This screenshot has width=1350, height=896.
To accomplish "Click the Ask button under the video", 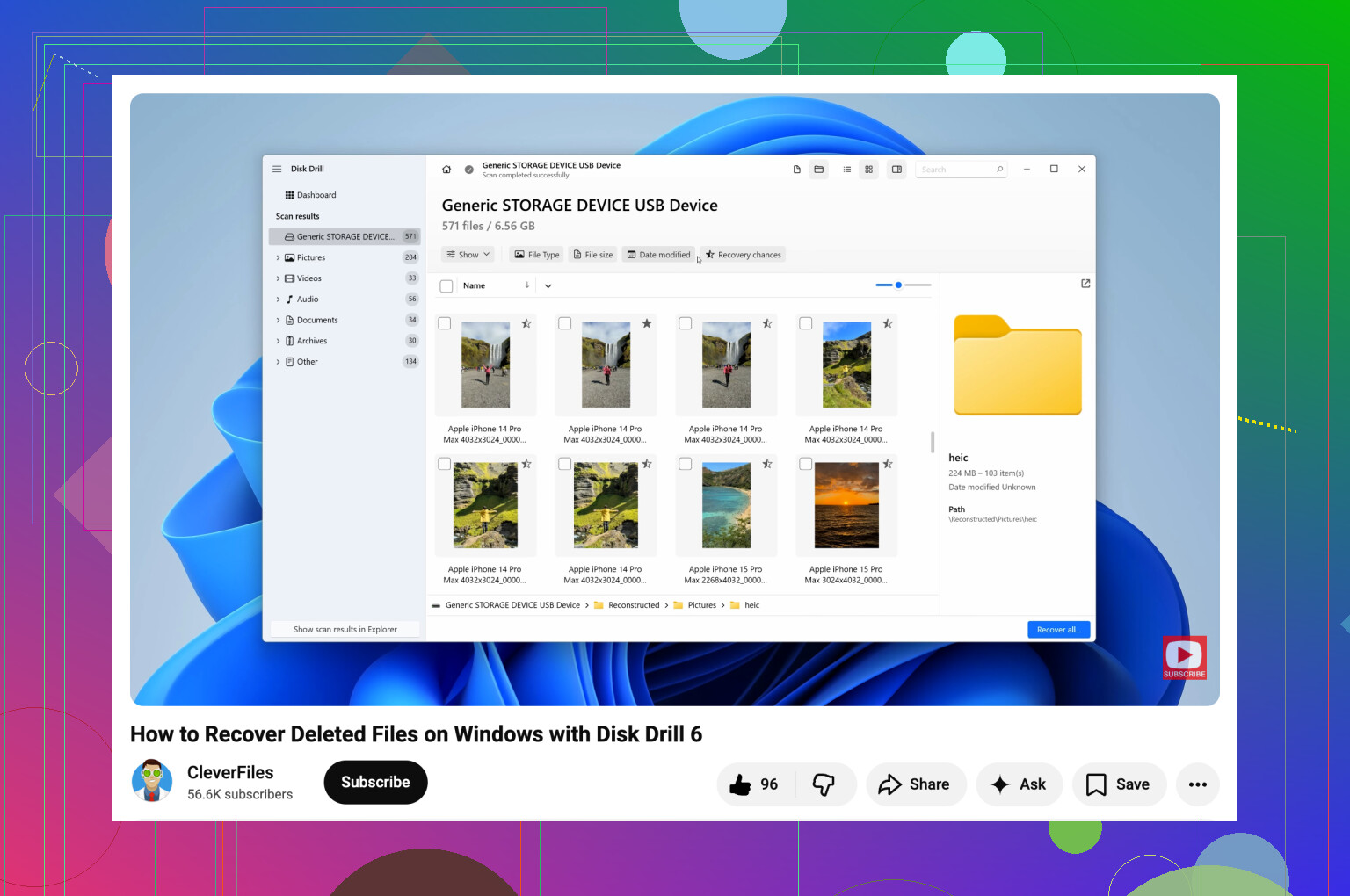I will pyautogui.click(x=1020, y=784).
